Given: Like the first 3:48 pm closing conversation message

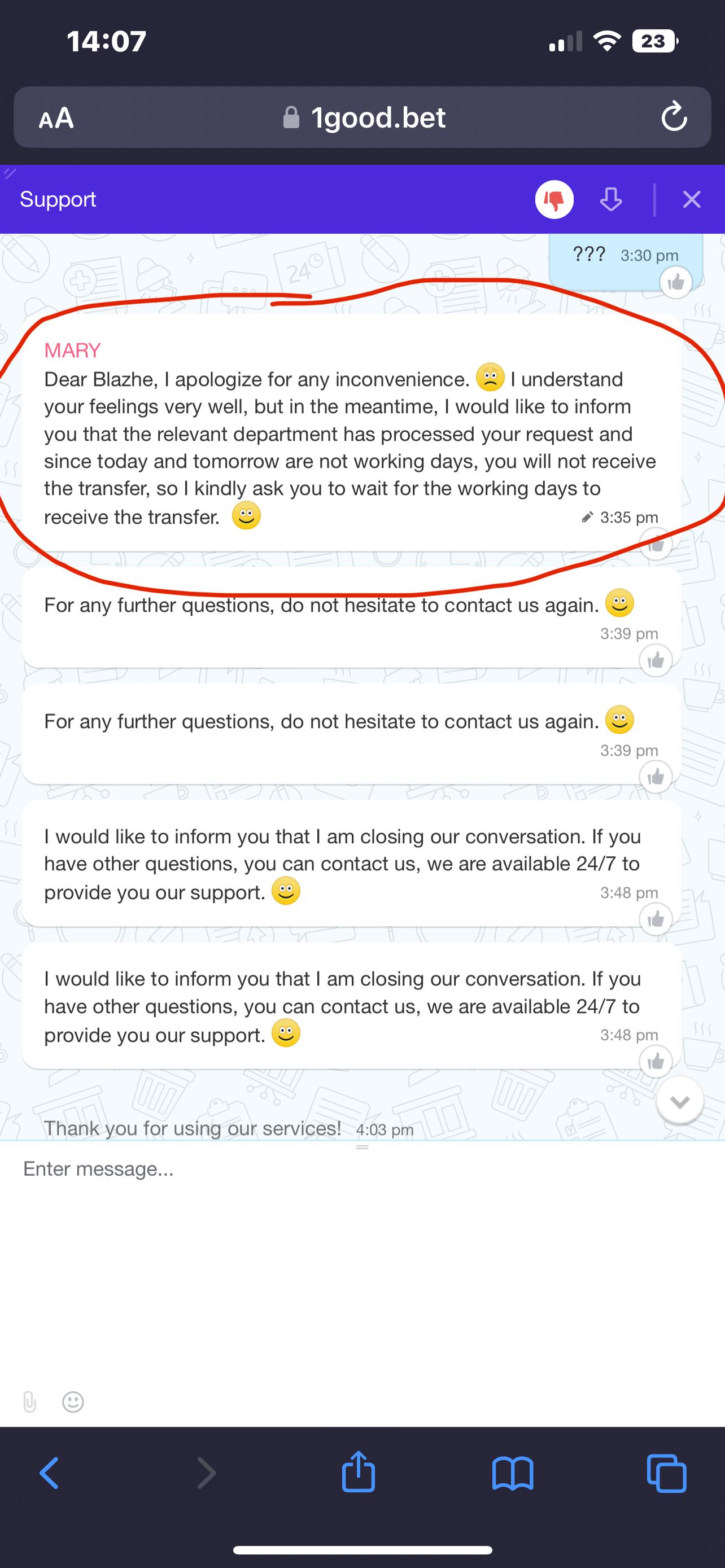Looking at the screenshot, I should [x=656, y=918].
